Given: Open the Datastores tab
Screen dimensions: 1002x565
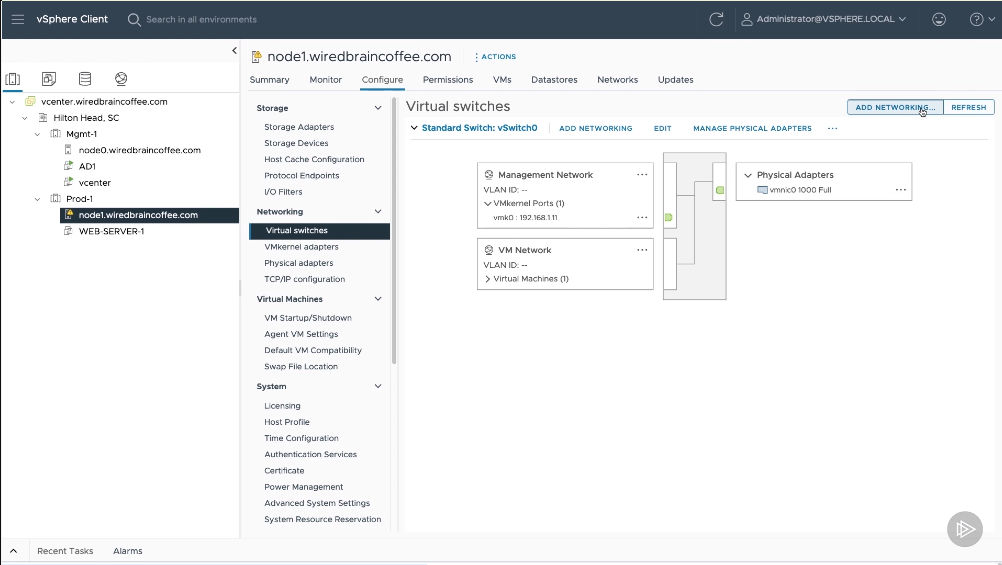Looking at the screenshot, I should (554, 80).
